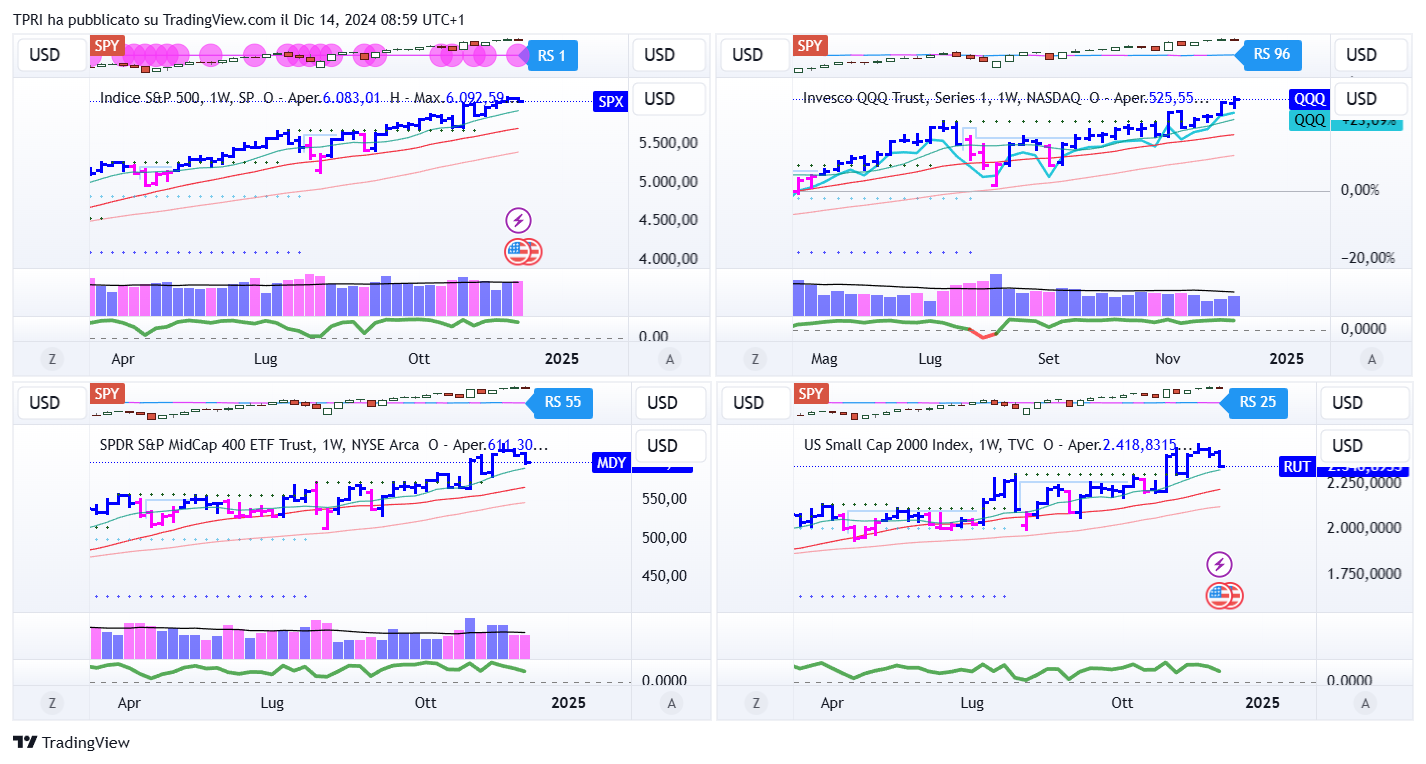Toggle the Z button under the SPX chart
The height and width of the screenshot is (764, 1426).
click(x=50, y=358)
